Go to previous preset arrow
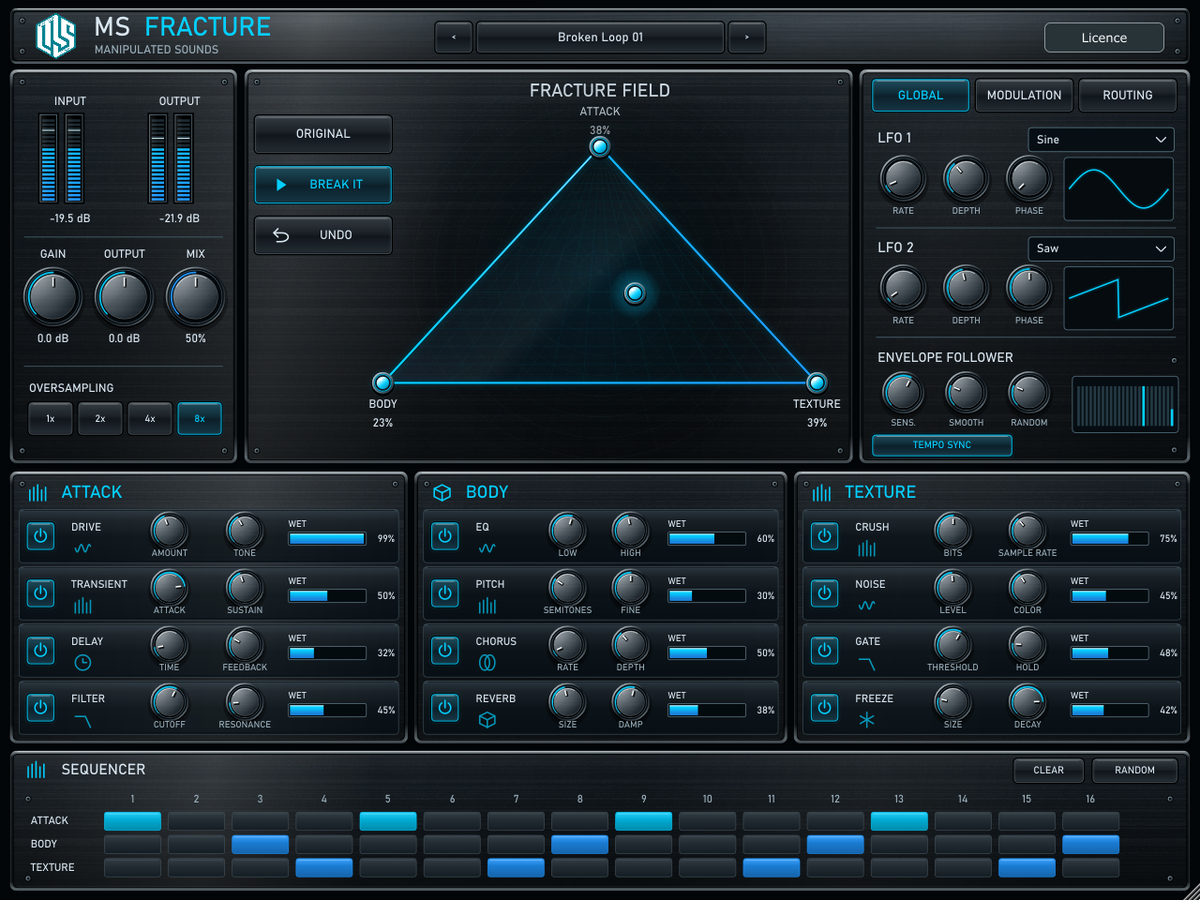This screenshot has height=900, width=1200. pyautogui.click(x=454, y=38)
